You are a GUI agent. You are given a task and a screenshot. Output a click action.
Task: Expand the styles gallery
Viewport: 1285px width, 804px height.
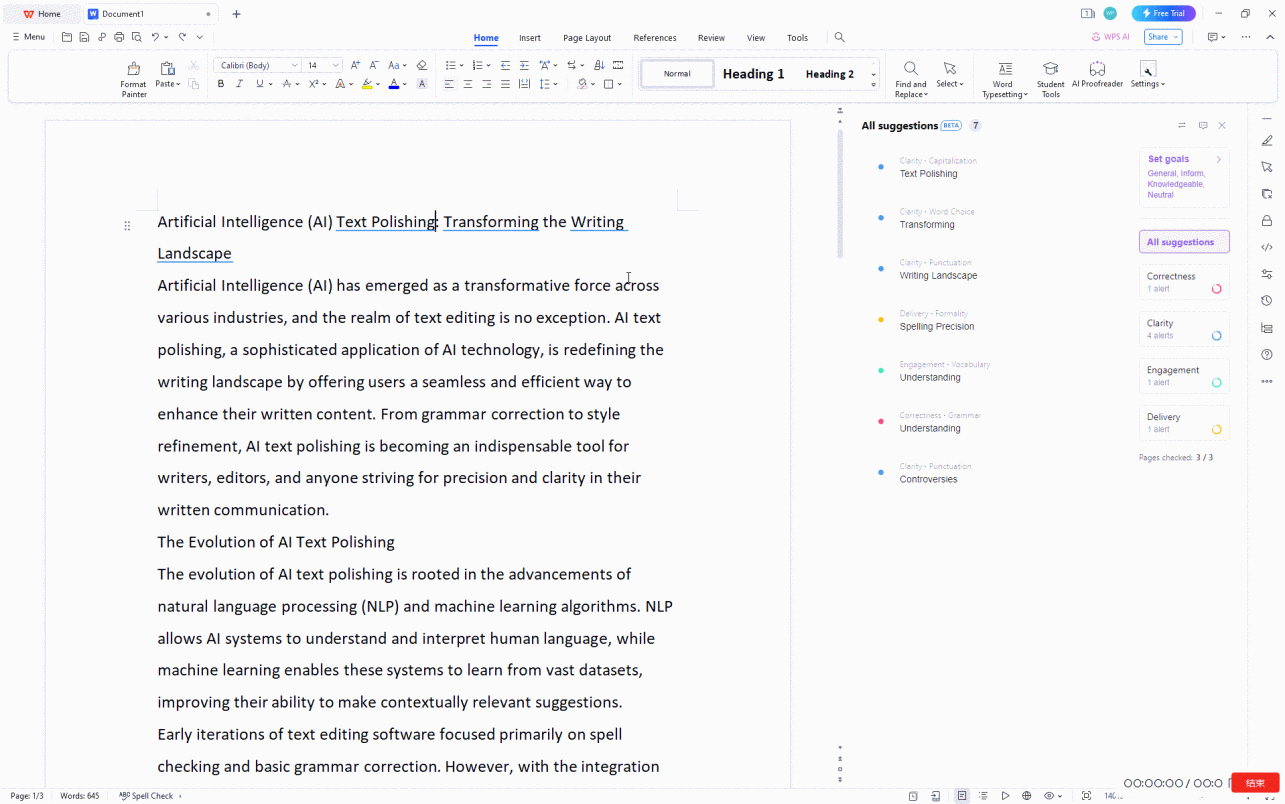pos(873,84)
